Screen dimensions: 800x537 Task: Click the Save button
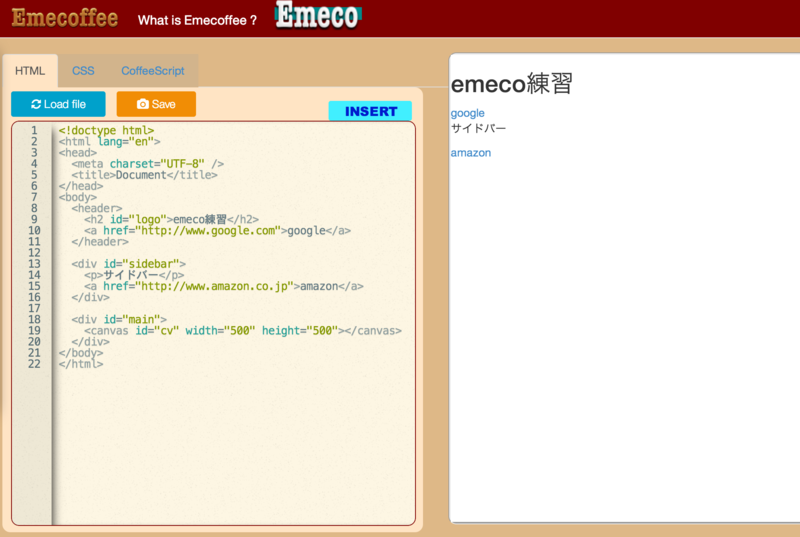tap(156, 104)
